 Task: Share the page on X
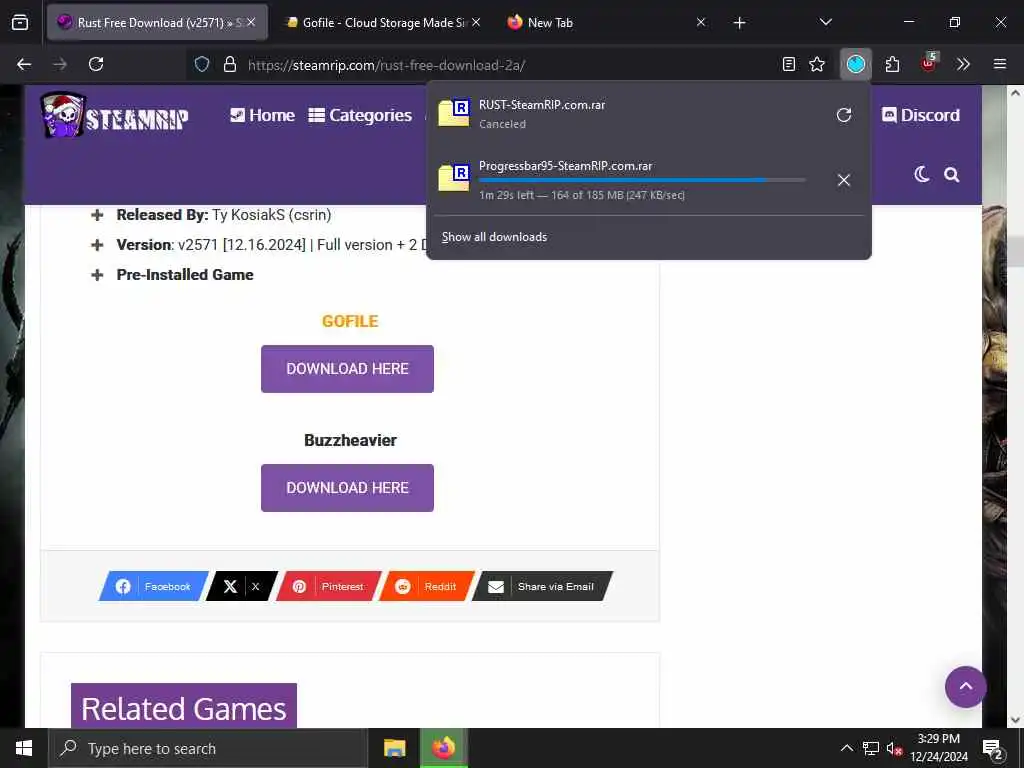[242, 586]
